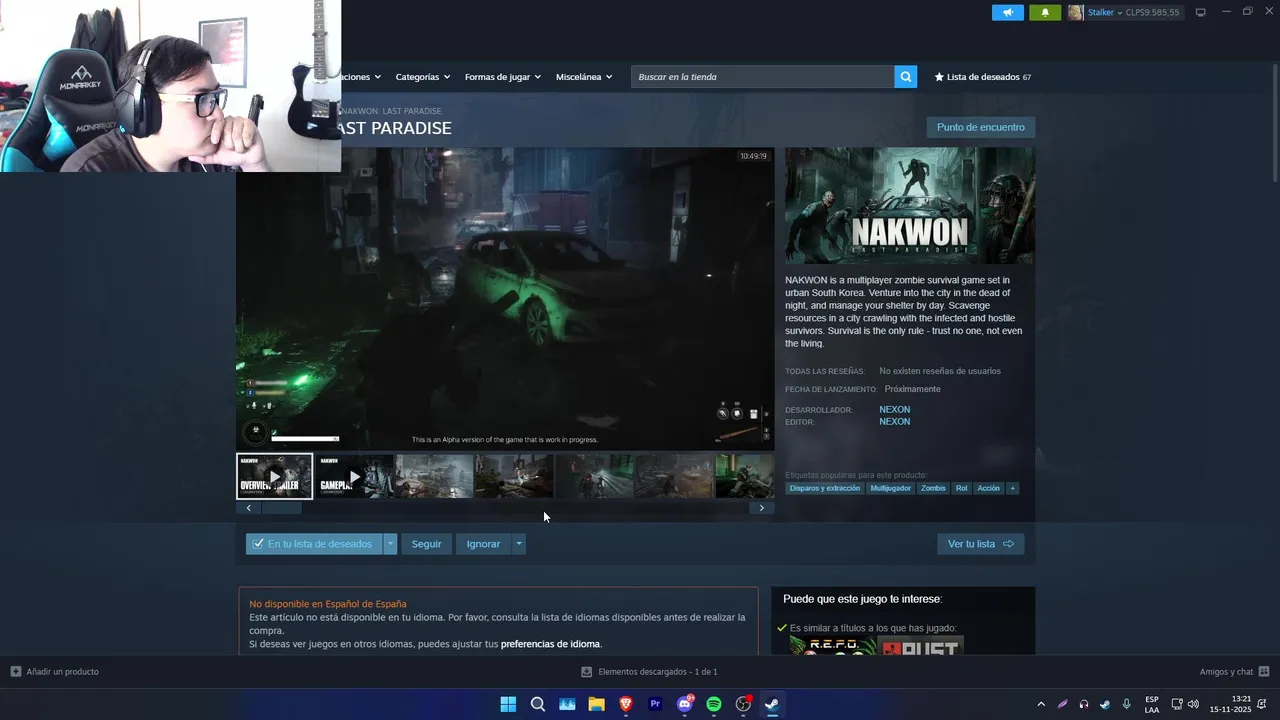Screen dimensions: 1280x720
Task: Click the right arrow of the media strip
Action: click(761, 508)
